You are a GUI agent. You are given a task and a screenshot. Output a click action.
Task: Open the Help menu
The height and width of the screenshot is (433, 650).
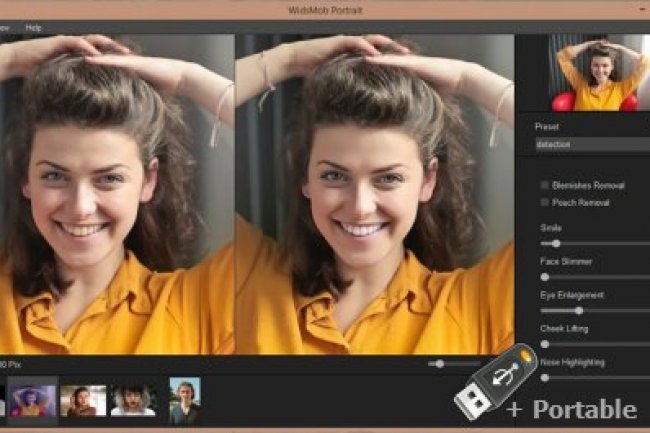tap(34, 27)
